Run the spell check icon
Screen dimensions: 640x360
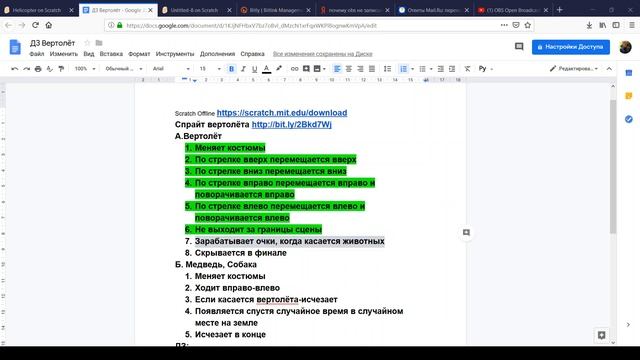pyautogui.click(x=49, y=69)
